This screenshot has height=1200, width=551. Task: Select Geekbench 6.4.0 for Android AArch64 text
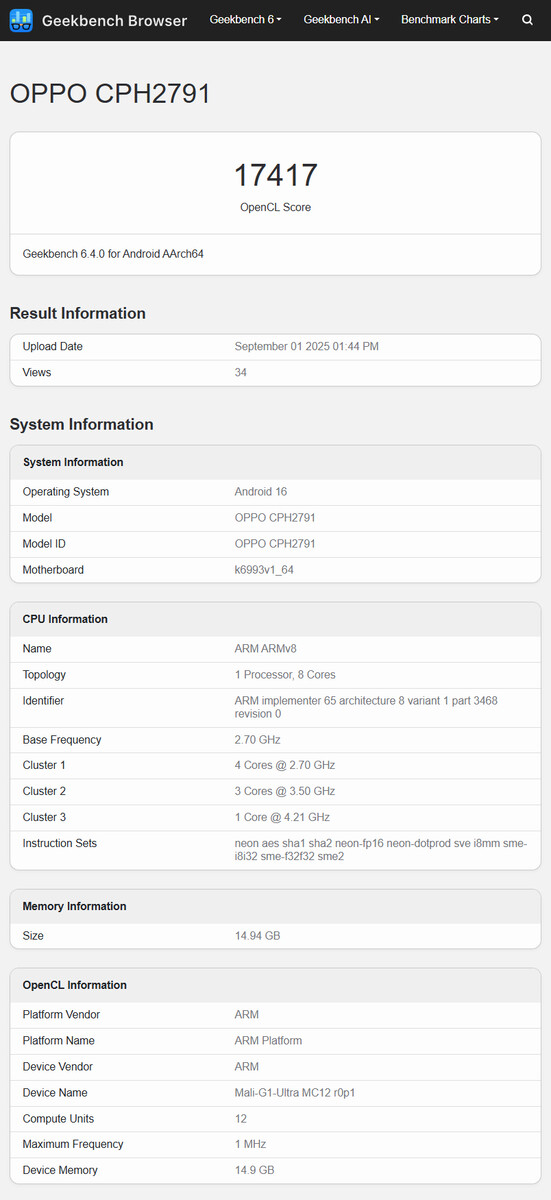point(114,254)
